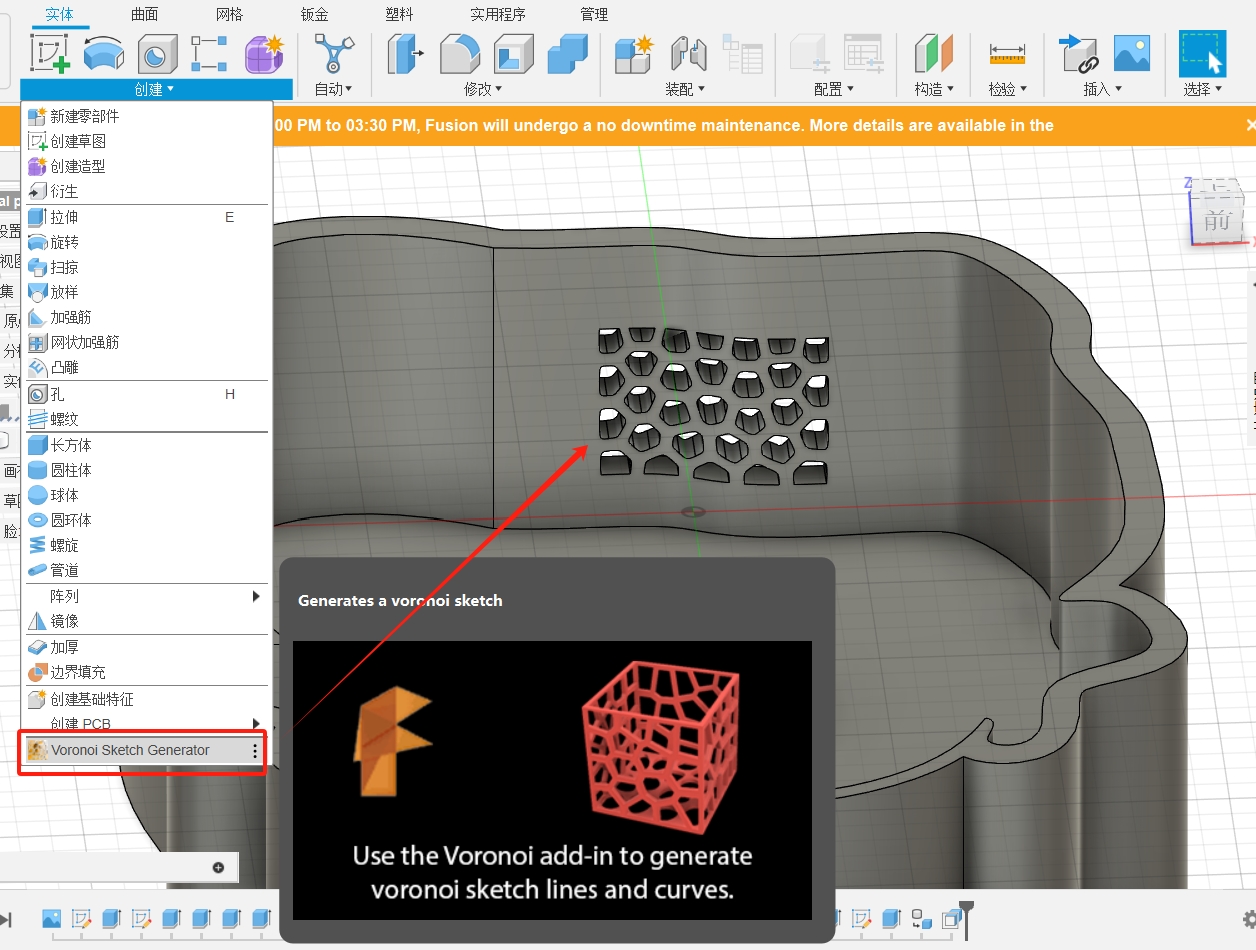Click New Component icon in 装配 group
1256x950 pixels.
point(634,54)
